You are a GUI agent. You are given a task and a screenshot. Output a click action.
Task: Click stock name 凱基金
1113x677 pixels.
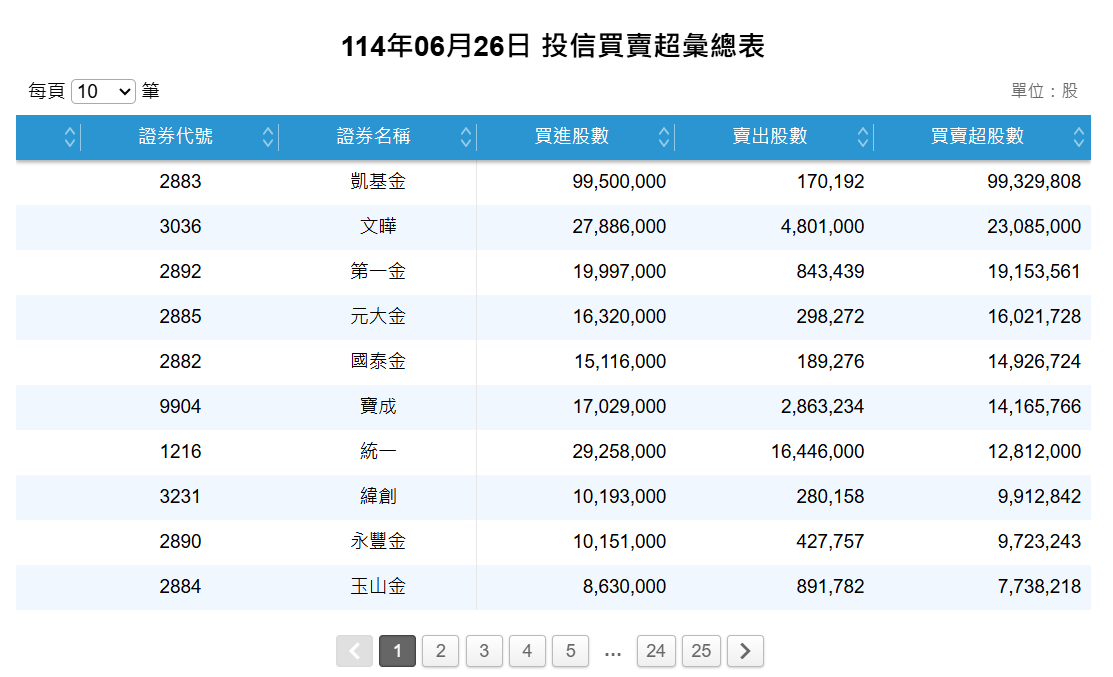click(x=378, y=182)
